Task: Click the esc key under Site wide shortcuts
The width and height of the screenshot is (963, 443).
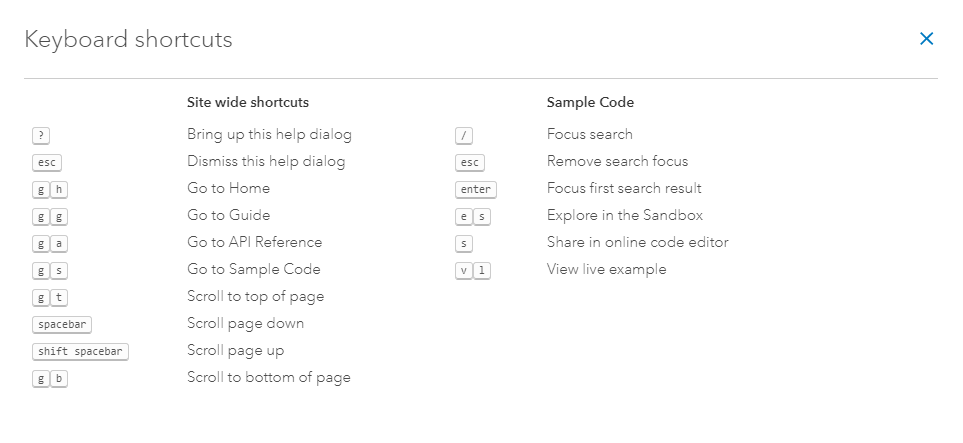Action: pyautogui.click(x=47, y=162)
